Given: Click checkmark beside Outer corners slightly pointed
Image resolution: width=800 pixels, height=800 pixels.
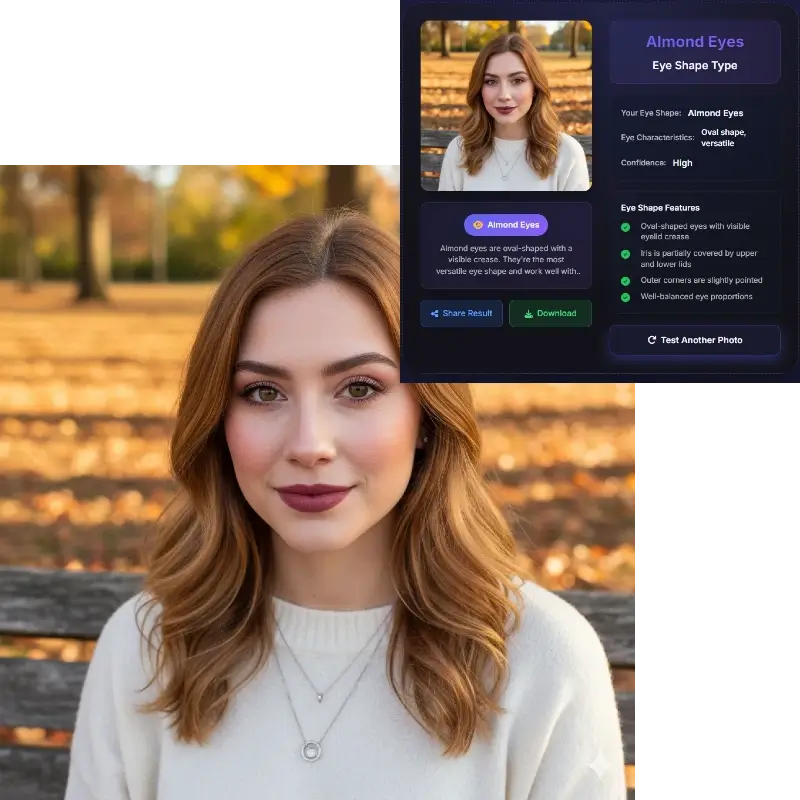Looking at the screenshot, I should 624,281.
